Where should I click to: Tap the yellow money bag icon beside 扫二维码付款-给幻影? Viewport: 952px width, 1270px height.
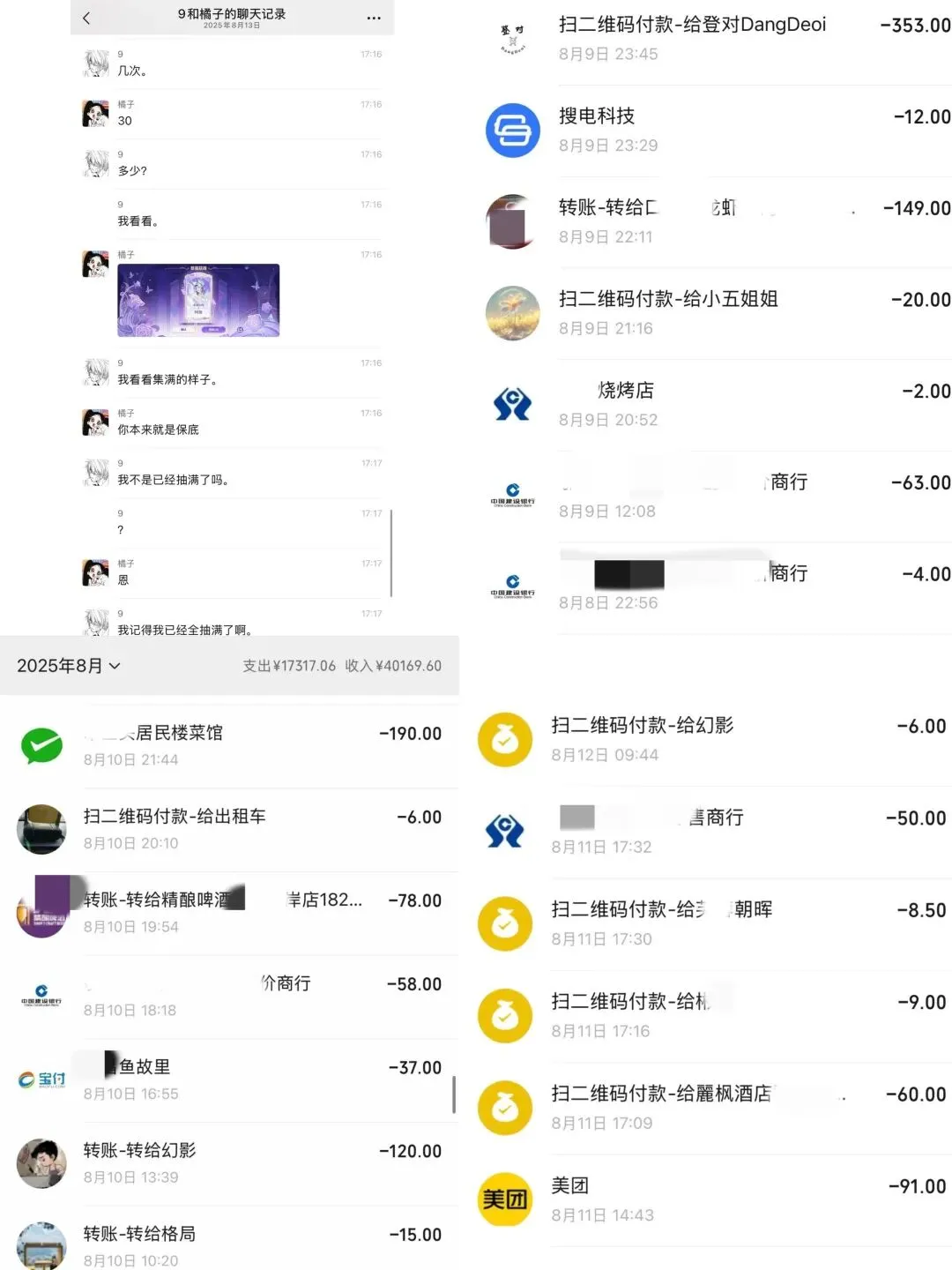(504, 739)
